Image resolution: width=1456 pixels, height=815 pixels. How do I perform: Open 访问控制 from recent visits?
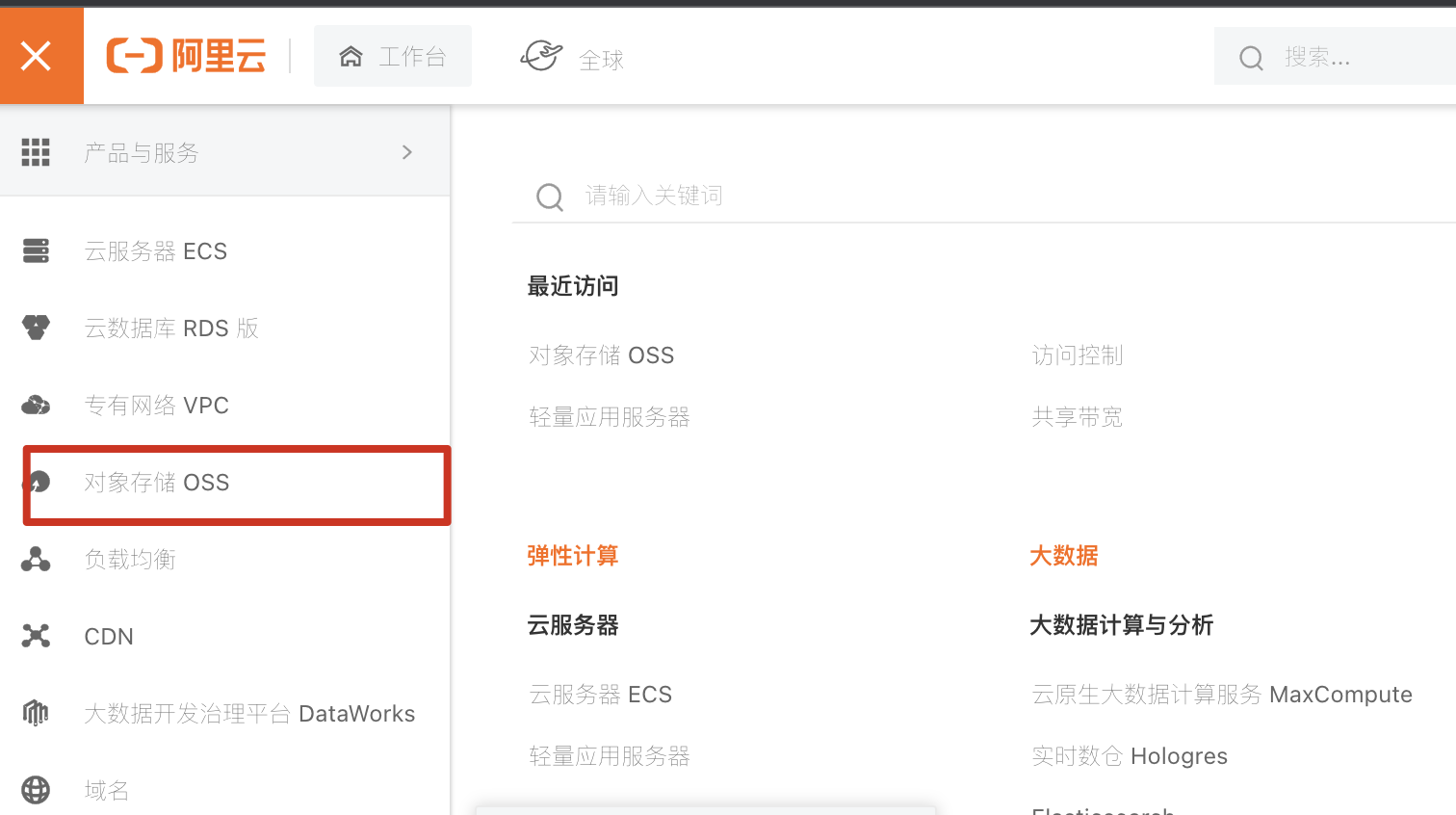point(1078,355)
